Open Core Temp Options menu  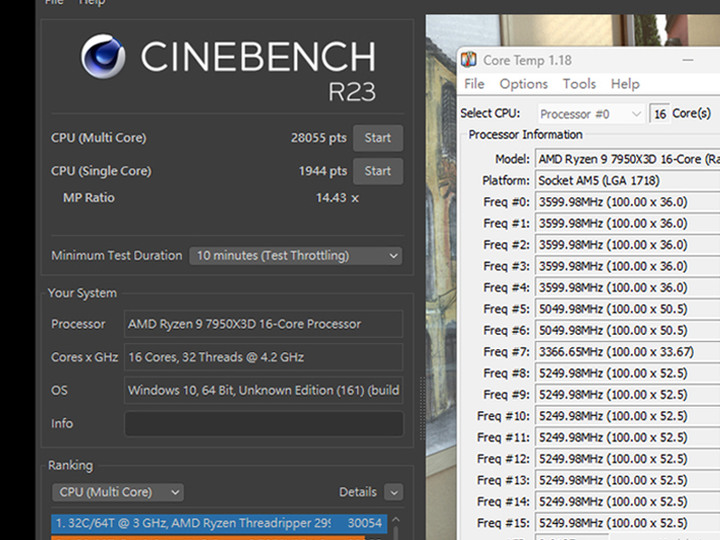pyautogui.click(x=523, y=84)
